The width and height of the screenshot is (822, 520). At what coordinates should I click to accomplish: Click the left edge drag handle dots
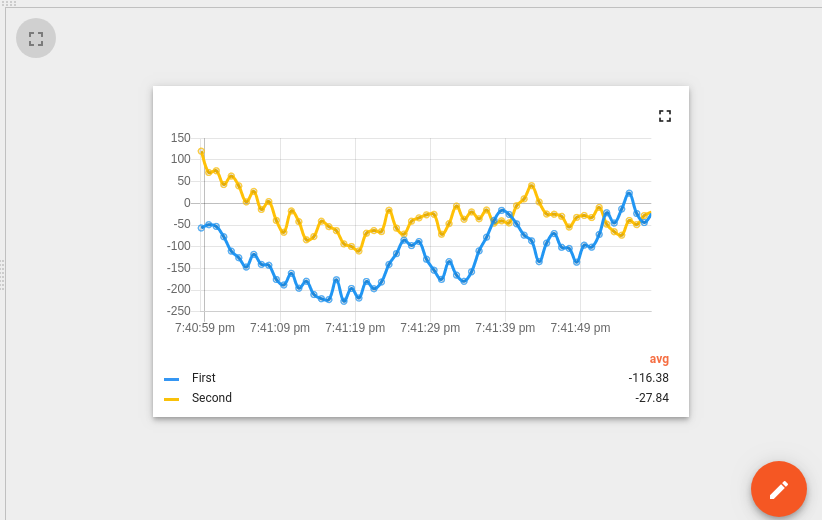pos(2,275)
